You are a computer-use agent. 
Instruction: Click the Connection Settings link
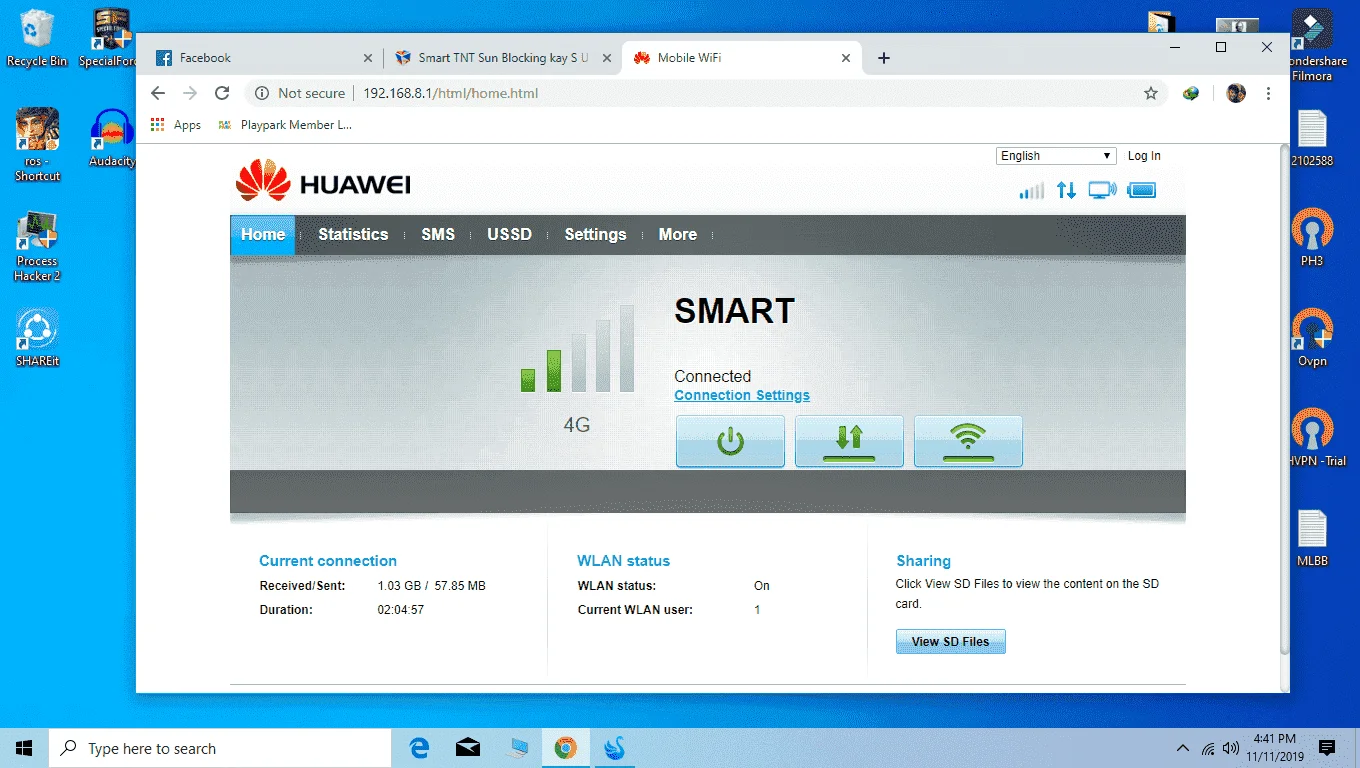[742, 395]
